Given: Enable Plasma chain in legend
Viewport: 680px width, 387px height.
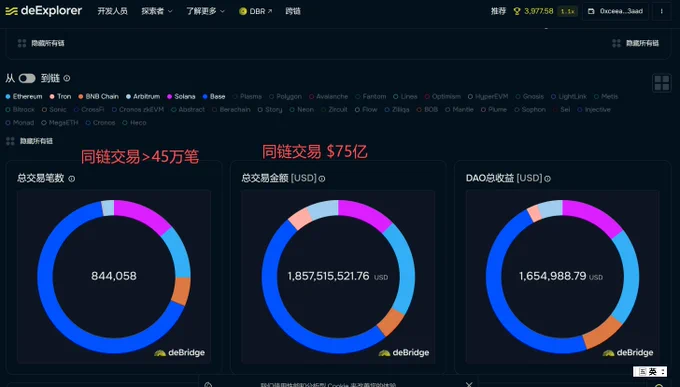Looking at the screenshot, I should click(x=247, y=96).
